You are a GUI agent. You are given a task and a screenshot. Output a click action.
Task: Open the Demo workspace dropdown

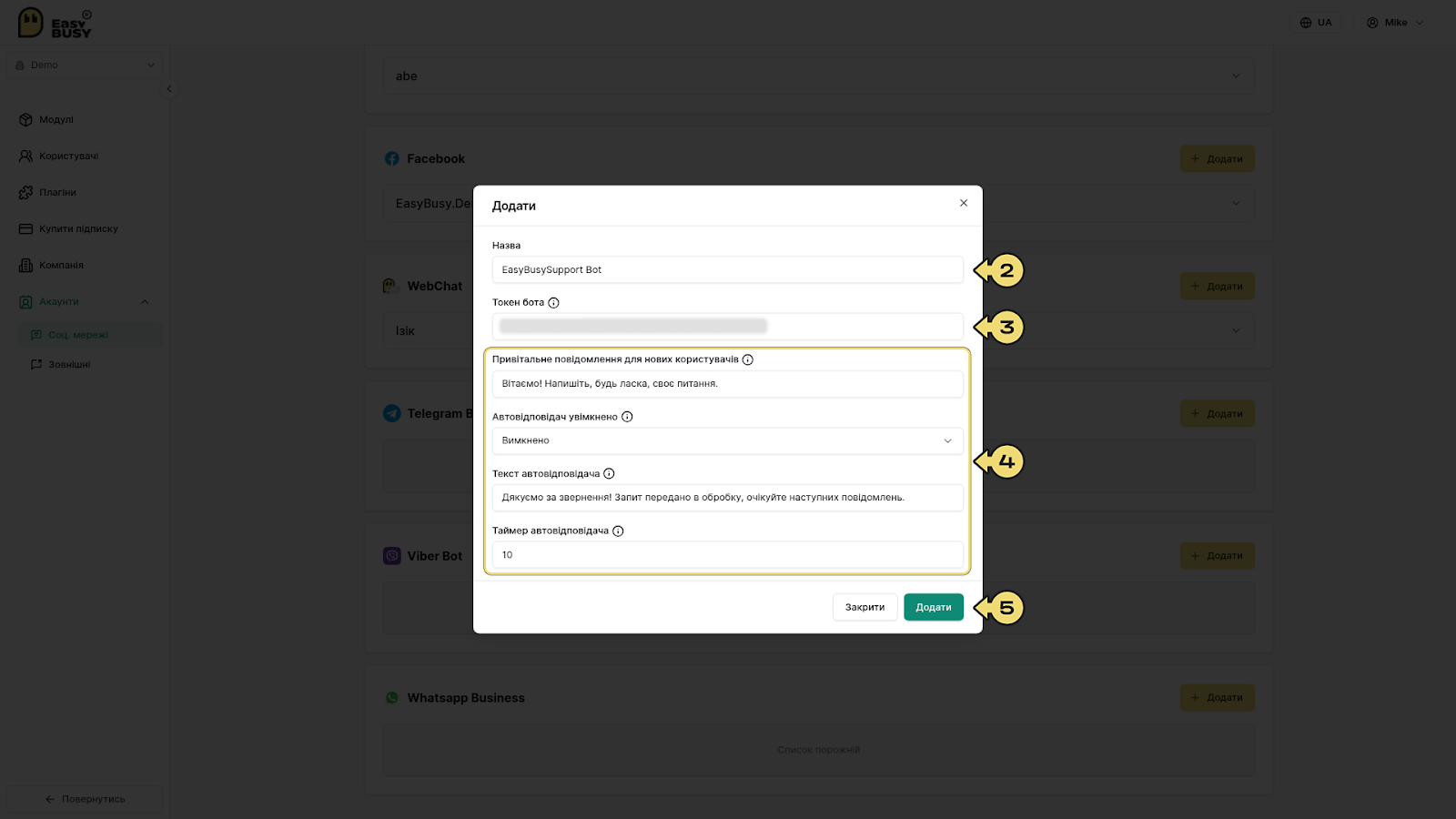click(85, 65)
